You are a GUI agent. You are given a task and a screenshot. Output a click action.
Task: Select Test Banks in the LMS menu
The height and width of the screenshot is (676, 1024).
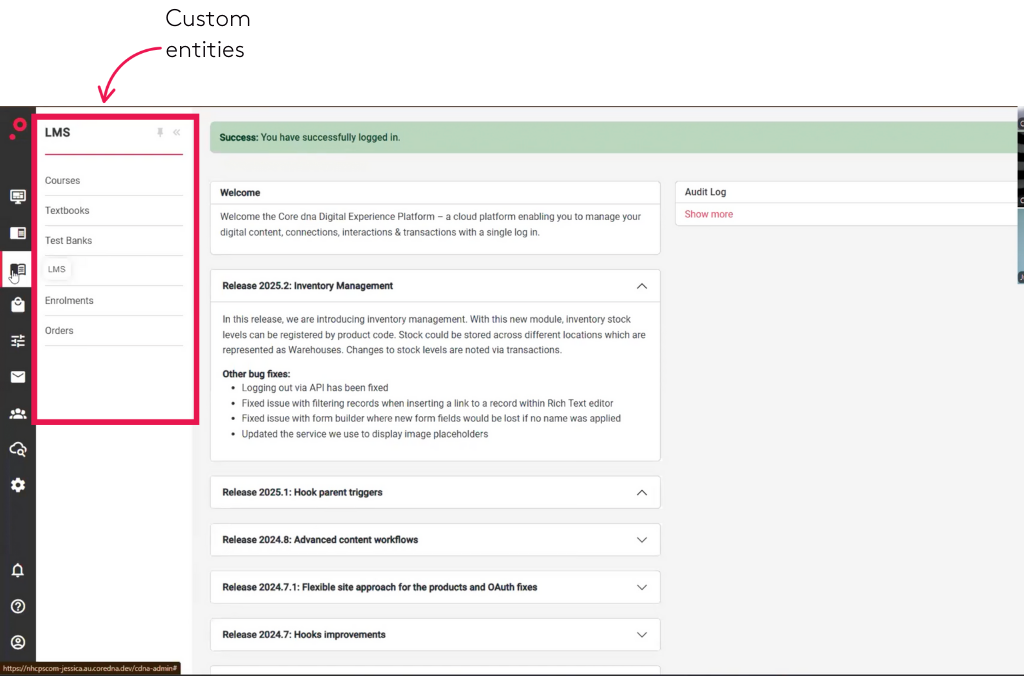(x=68, y=240)
